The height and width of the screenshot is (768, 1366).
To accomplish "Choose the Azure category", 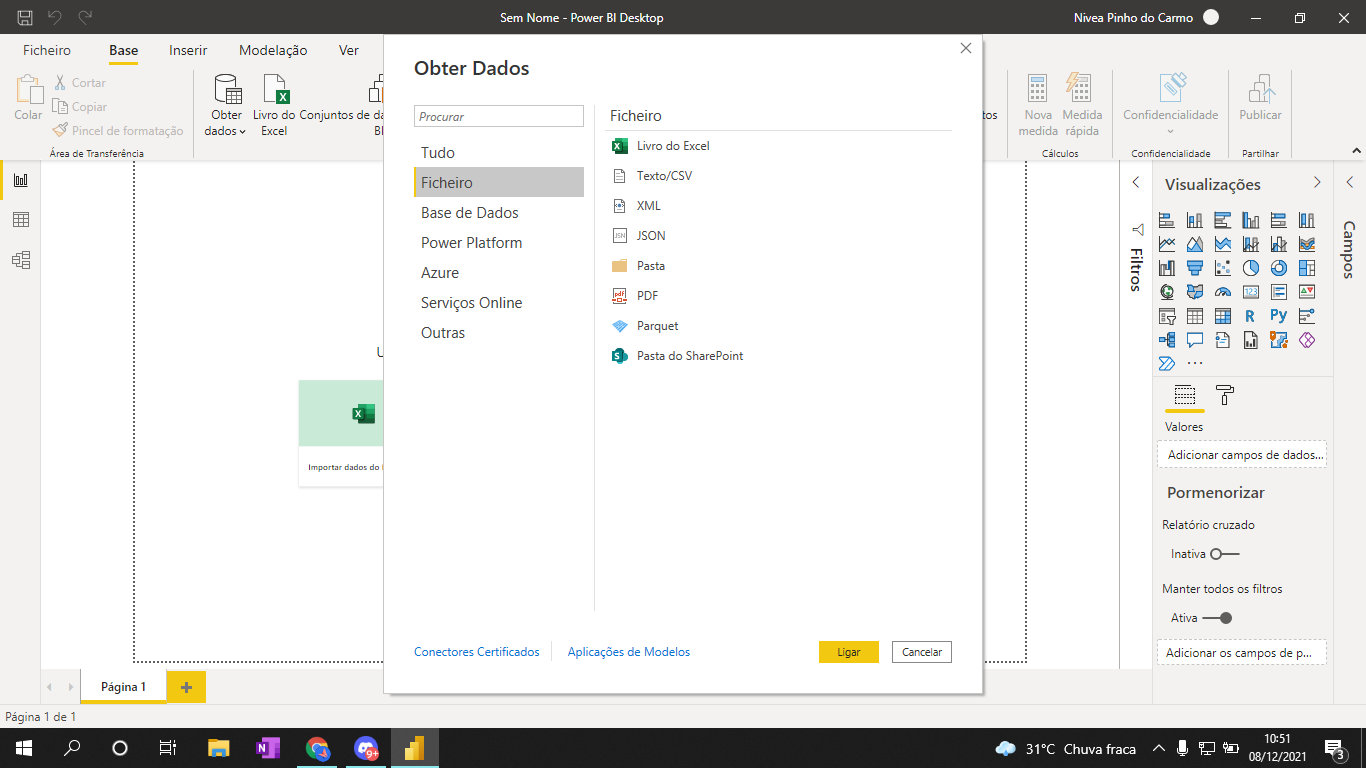I will click(499, 273).
